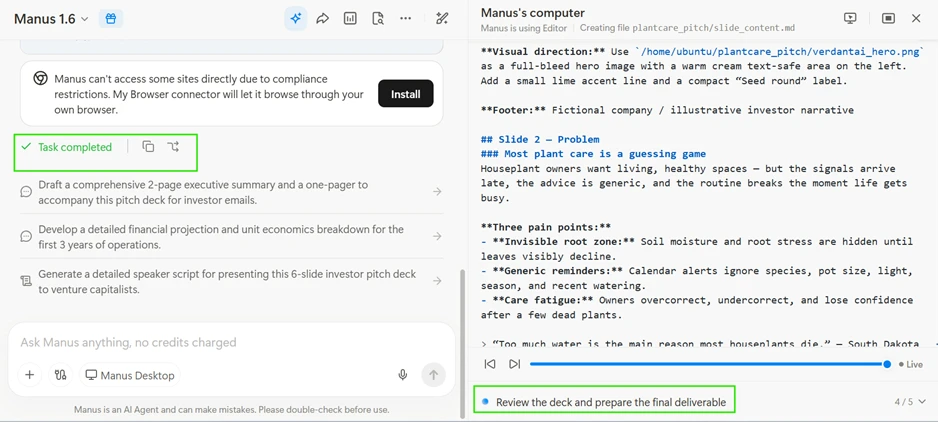This screenshot has height=422, width=938.
Task: Click arrow next to executive summary suggestion
Action: pos(437,192)
